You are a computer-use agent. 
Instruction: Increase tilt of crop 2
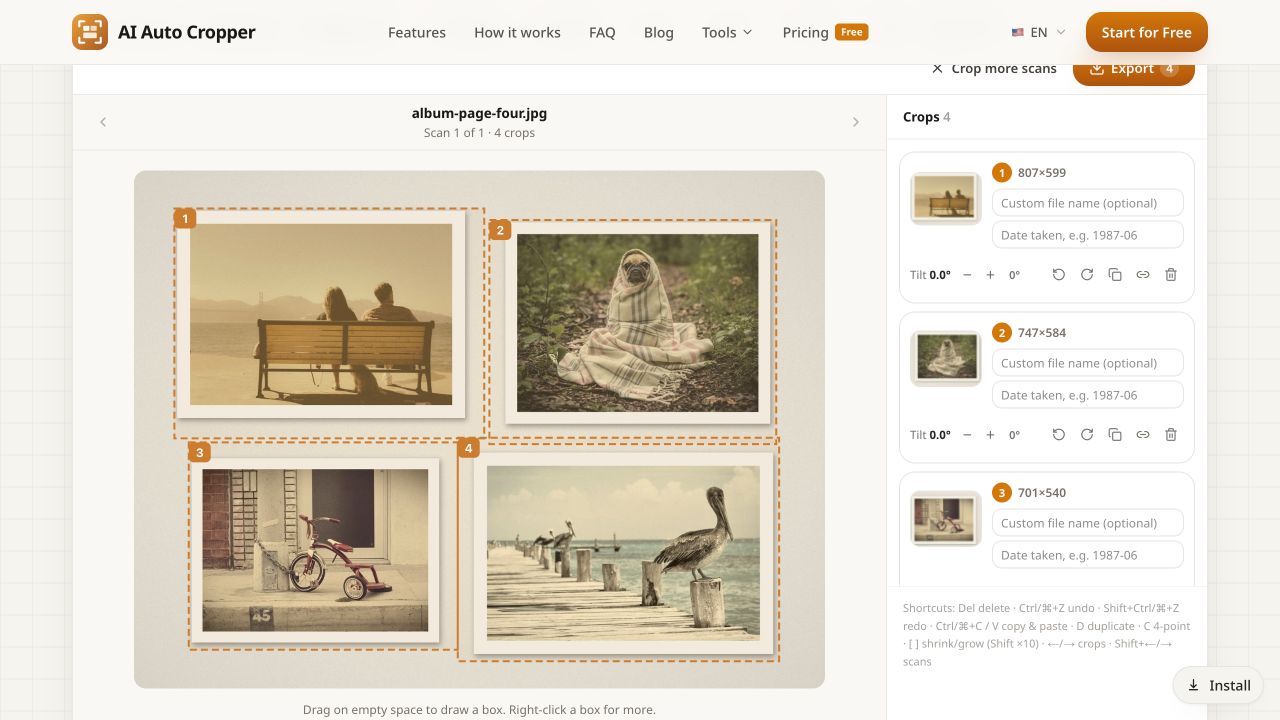click(x=990, y=435)
